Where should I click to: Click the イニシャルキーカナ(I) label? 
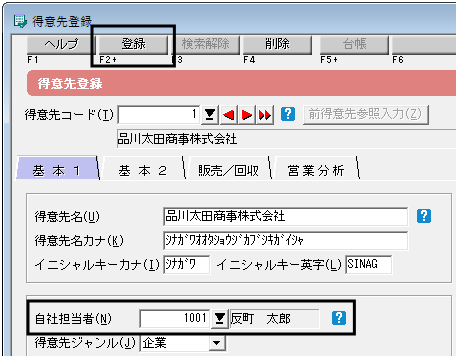(97, 265)
